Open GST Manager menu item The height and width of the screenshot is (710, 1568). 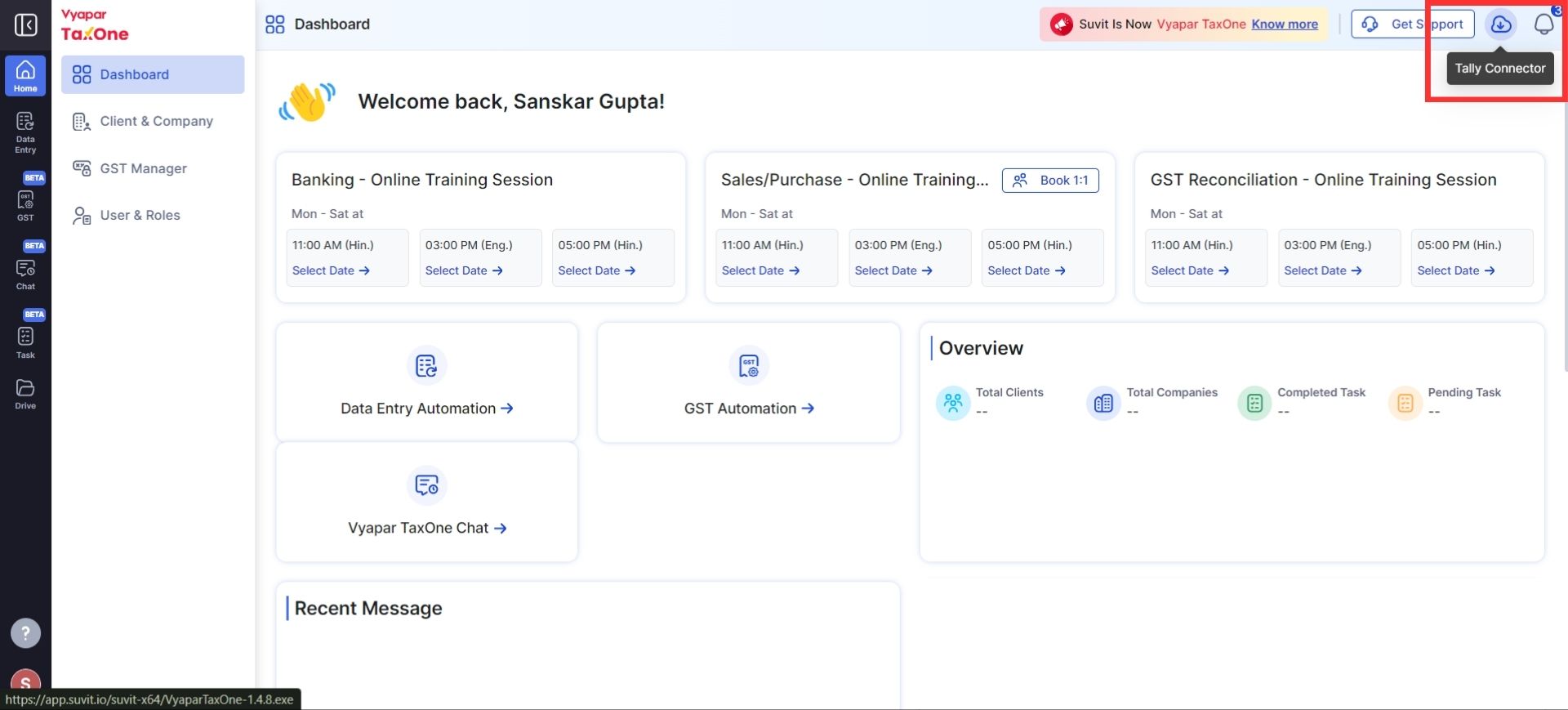pyautogui.click(x=153, y=168)
